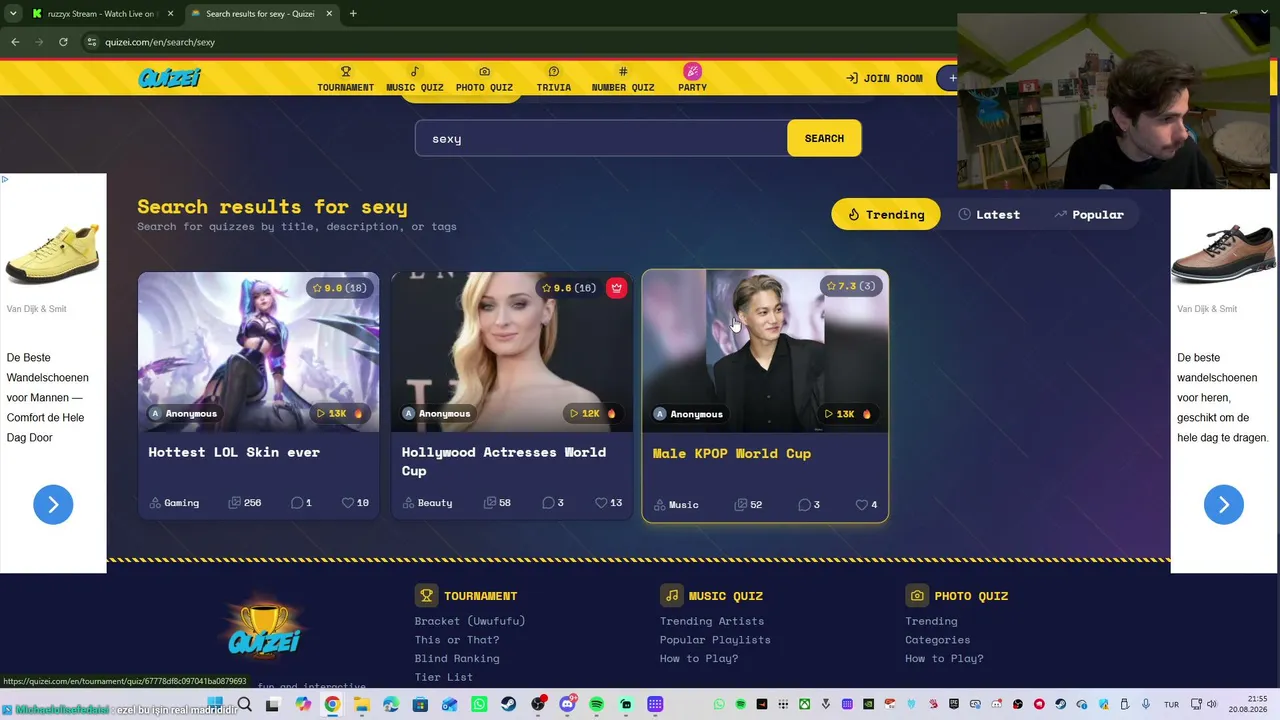Screen dimensions: 1280x720
Task: Advance the left shoe ad with its arrow
Action: pos(53,505)
